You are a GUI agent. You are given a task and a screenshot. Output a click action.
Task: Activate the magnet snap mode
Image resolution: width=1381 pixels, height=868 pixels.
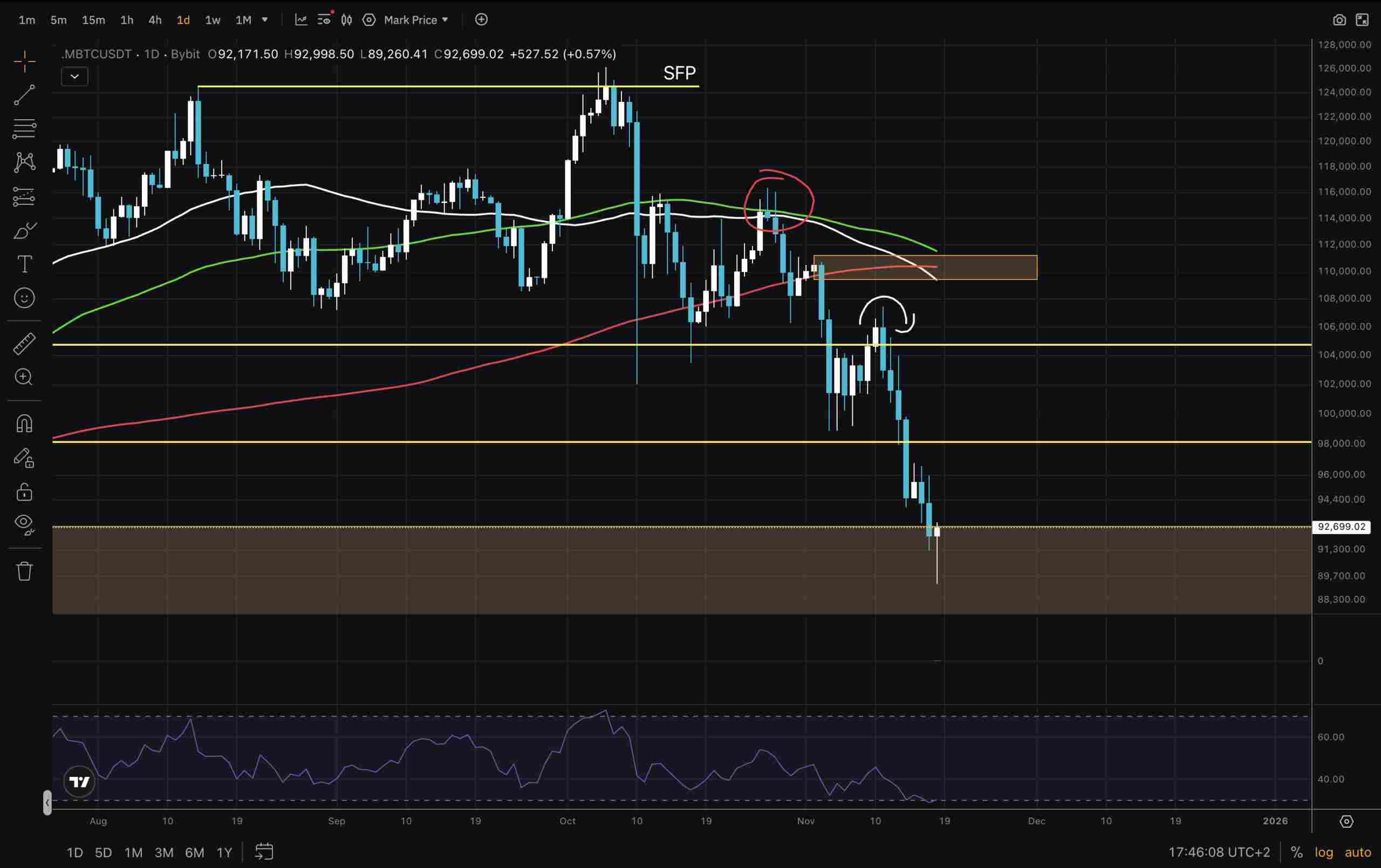coord(24,424)
